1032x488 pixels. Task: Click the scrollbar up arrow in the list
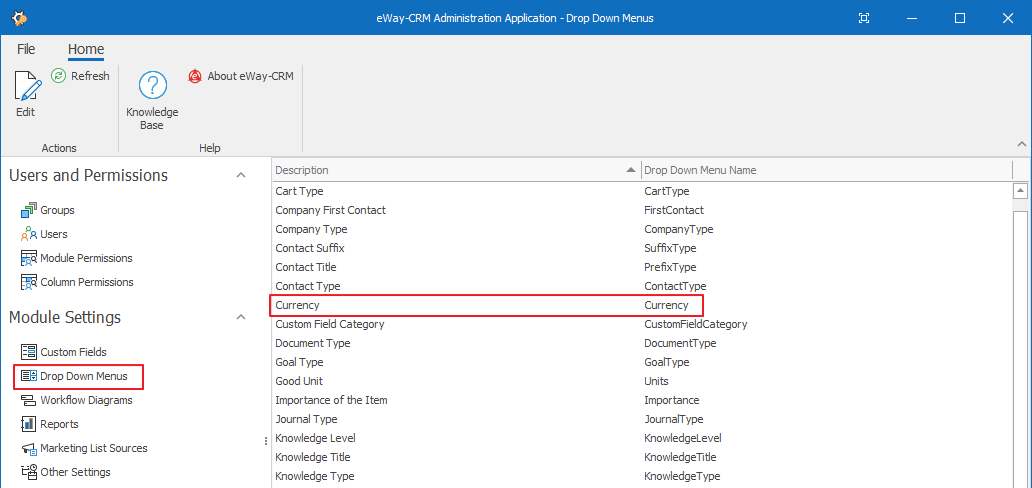click(1020, 191)
